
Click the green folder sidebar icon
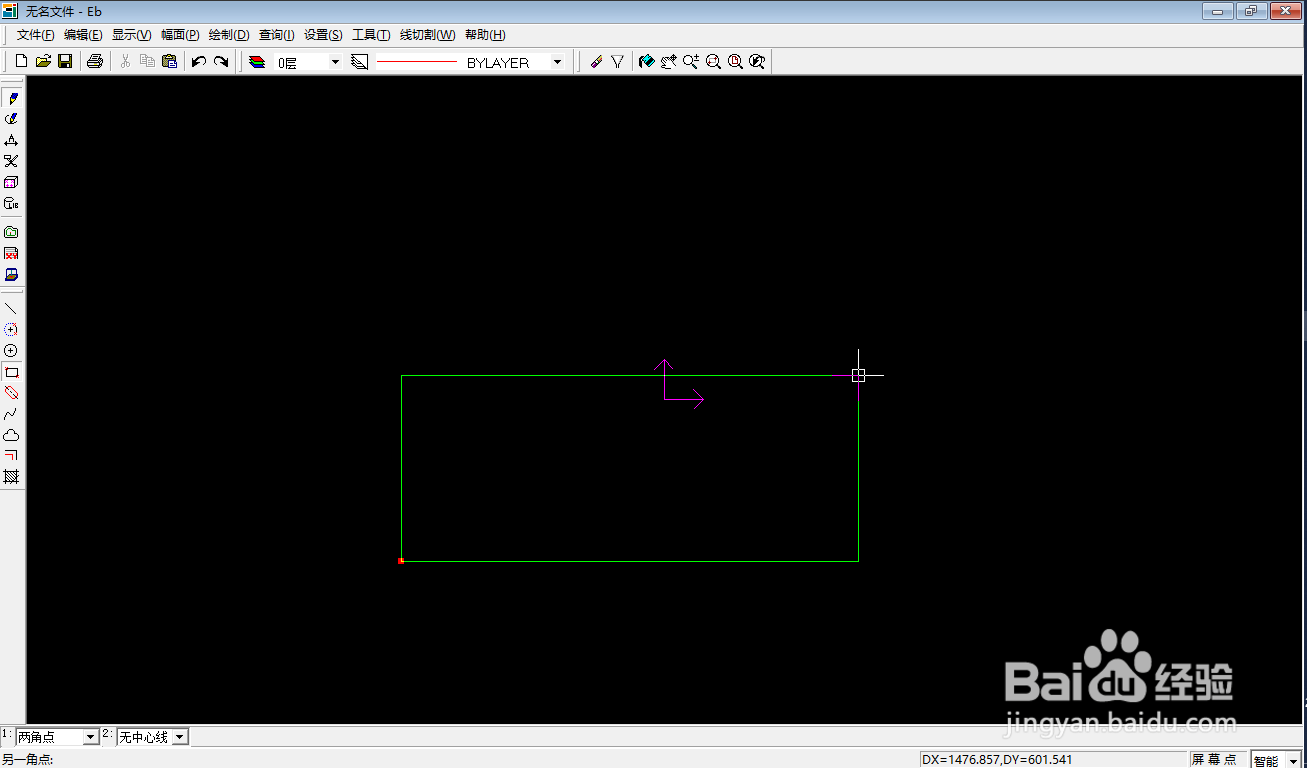pos(12,232)
